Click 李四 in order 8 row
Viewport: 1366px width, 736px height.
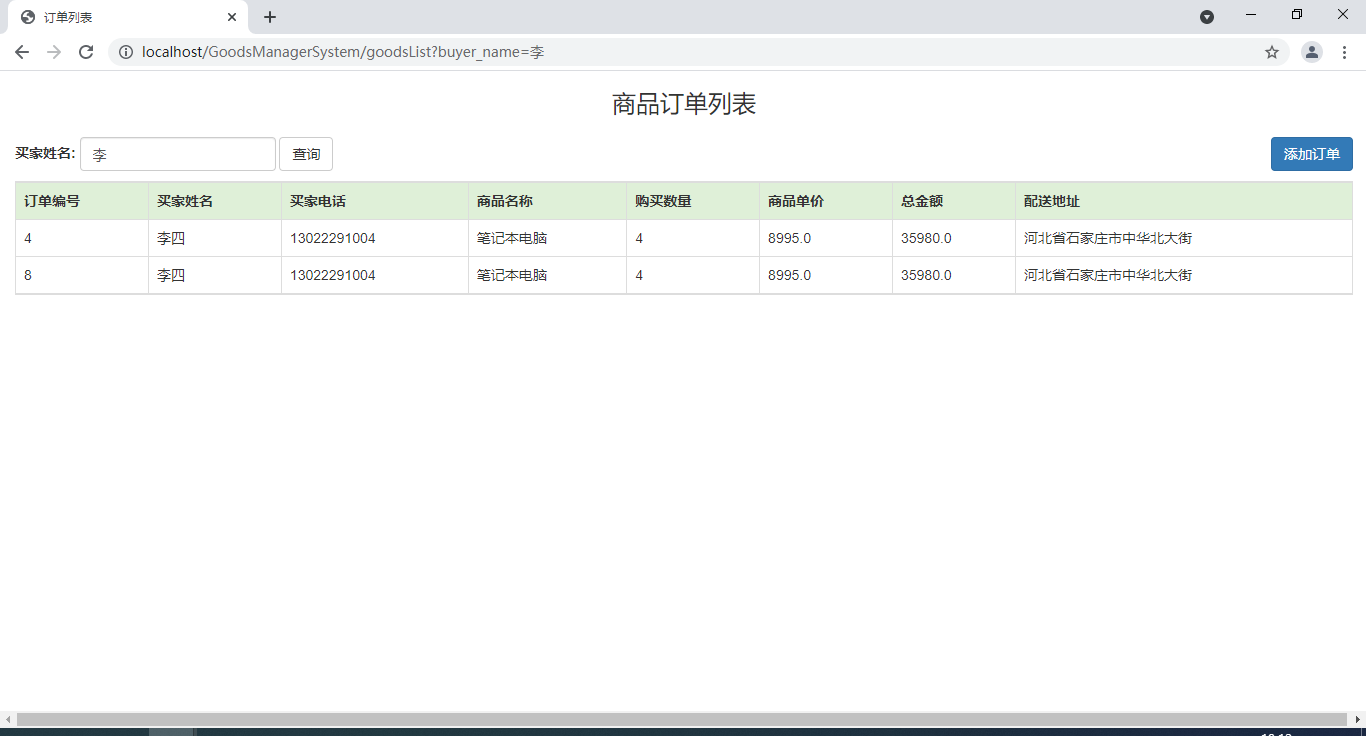pos(171,275)
